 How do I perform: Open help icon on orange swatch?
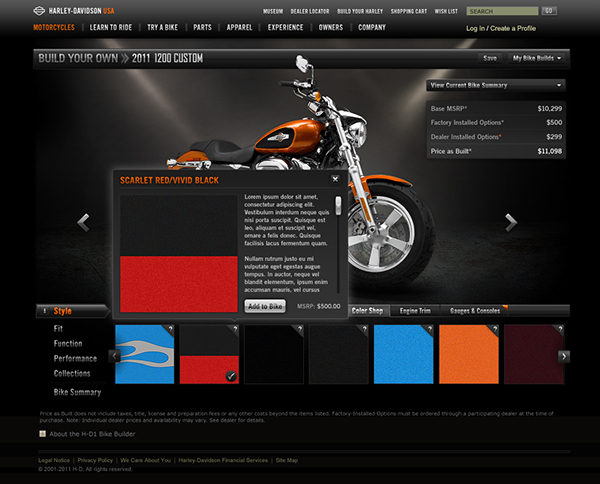[x=495, y=329]
